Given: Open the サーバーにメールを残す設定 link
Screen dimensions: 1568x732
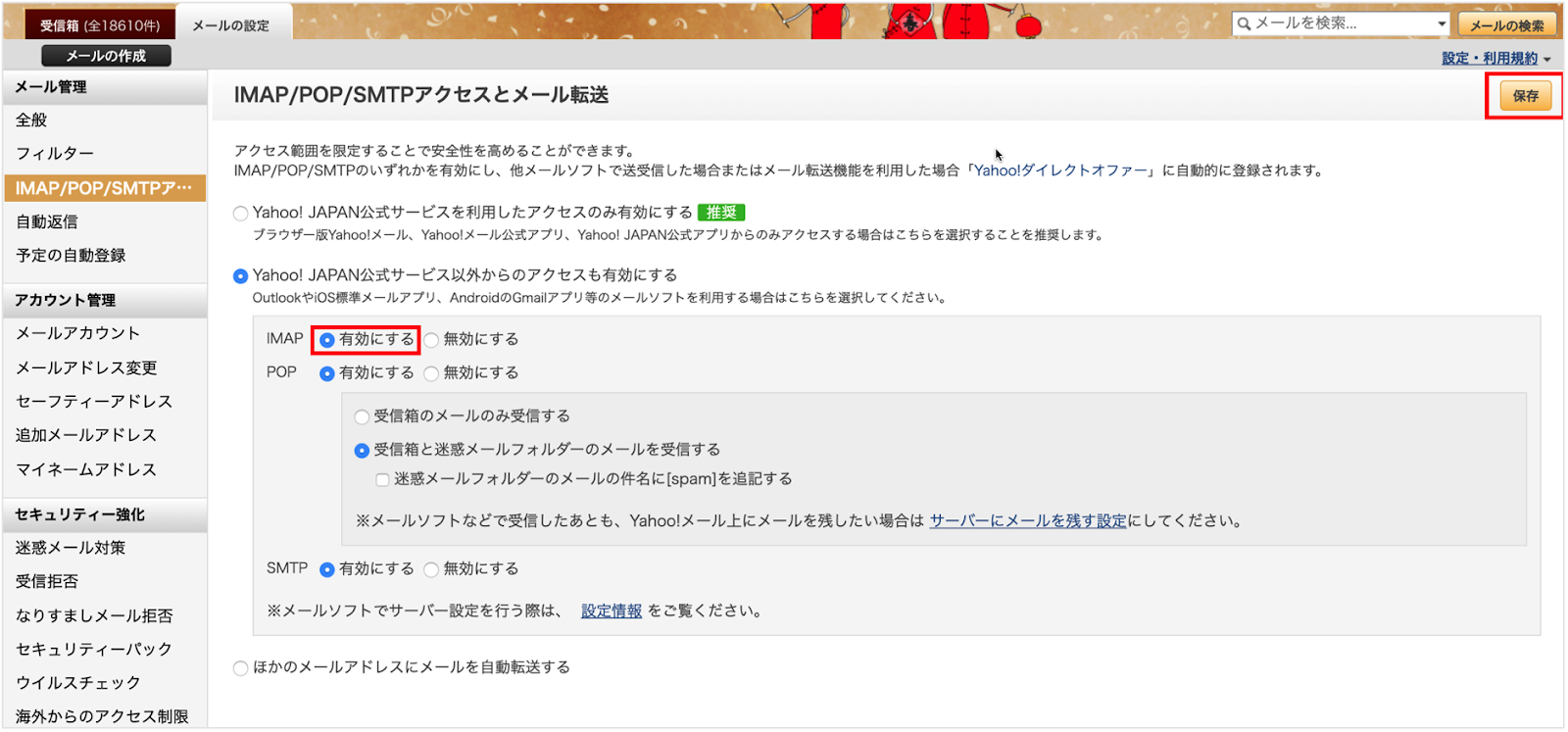Looking at the screenshot, I should coord(1028,520).
